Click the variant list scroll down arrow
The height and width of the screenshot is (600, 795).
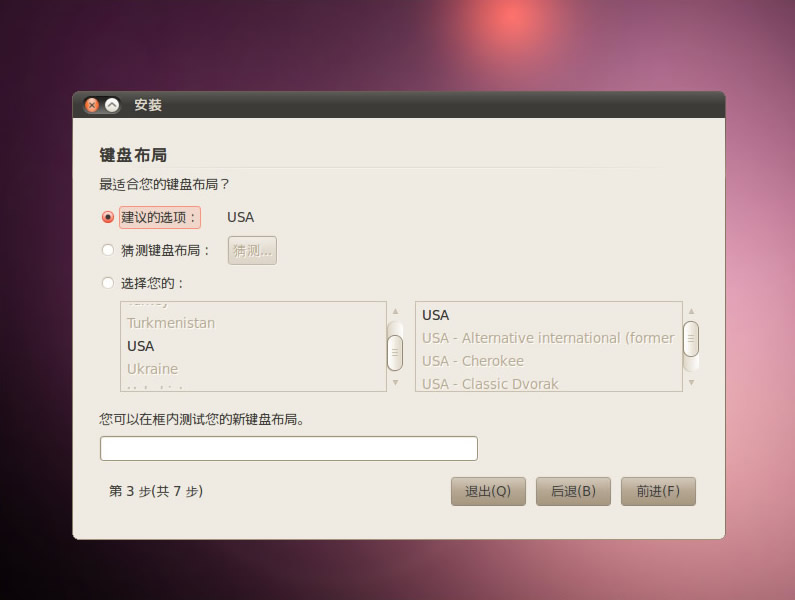(691, 382)
